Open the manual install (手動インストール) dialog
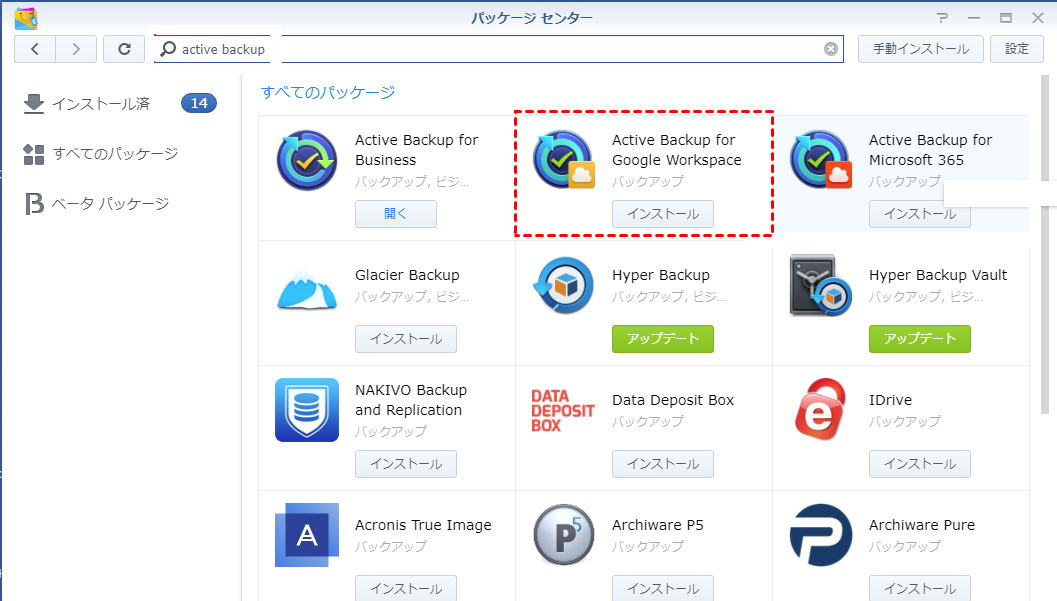Screen dimensions: 1057x601 click(x=921, y=49)
